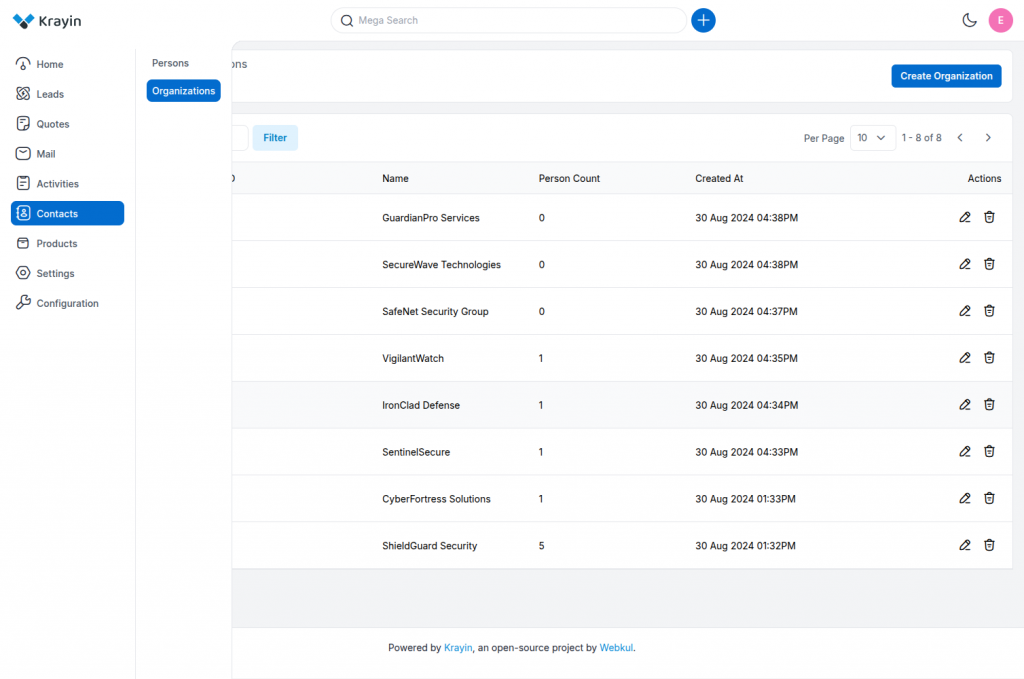Click the CyberFortress Solutions name cell
The height and width of the screenshot is (679, 1024).
click(x=436, y=499)
